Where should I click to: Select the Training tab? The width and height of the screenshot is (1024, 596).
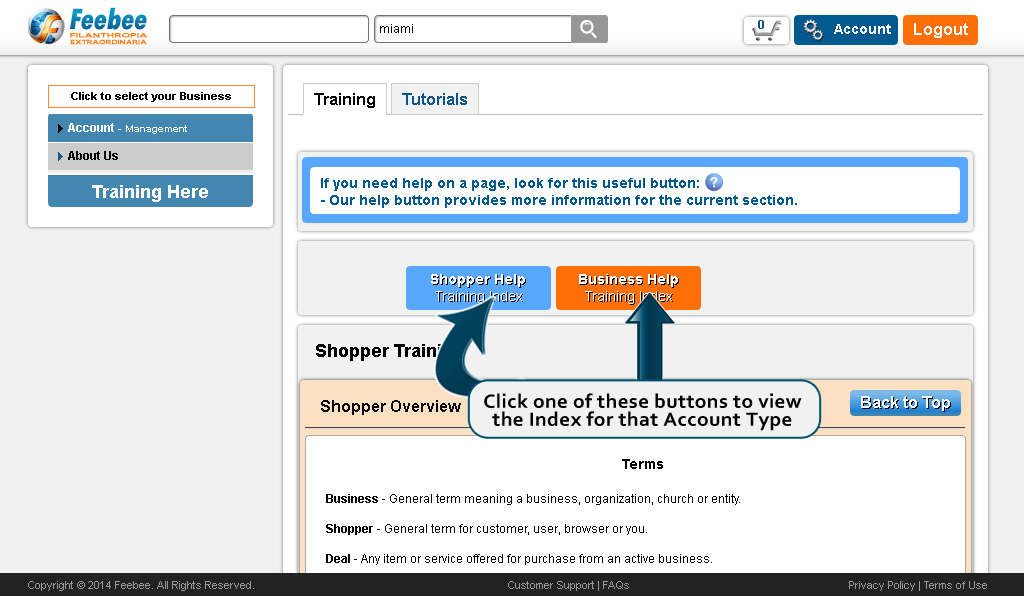pos(344,99)
